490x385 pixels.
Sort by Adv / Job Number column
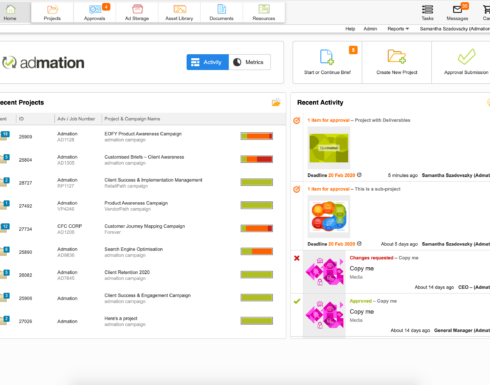coord(76,119)
